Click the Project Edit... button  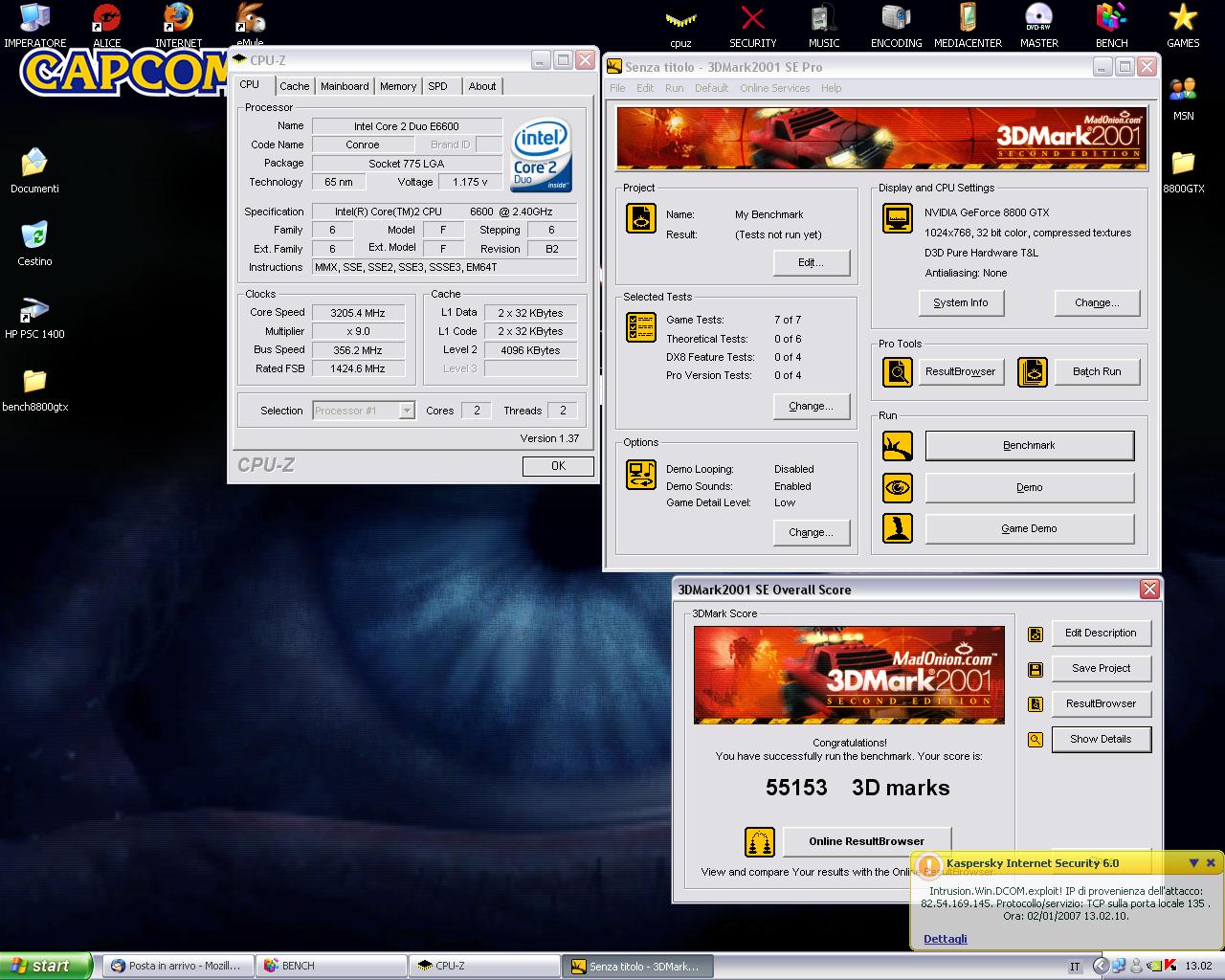[x=812, y=262]
